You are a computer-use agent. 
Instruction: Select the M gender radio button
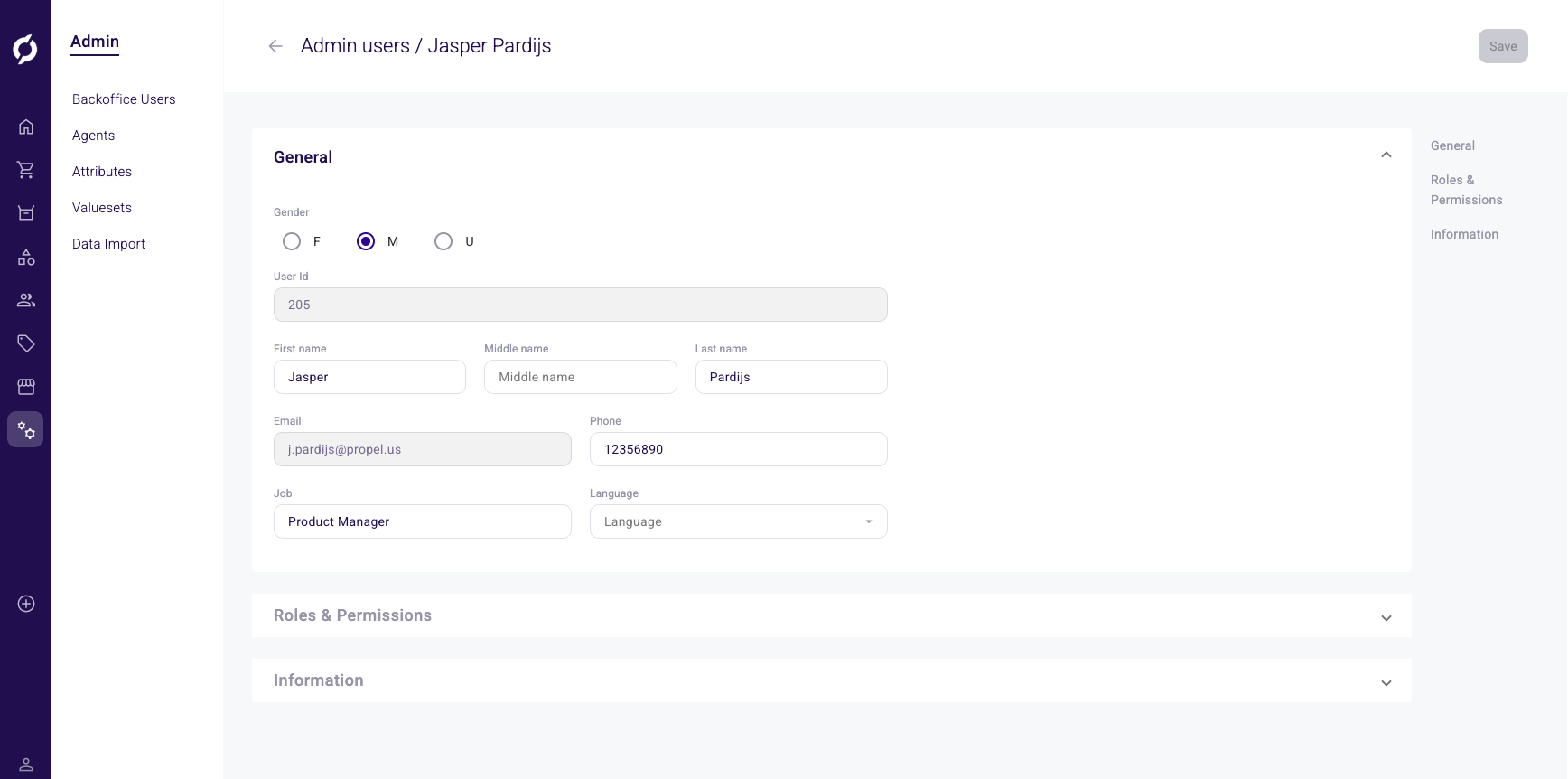coord(366,241)
